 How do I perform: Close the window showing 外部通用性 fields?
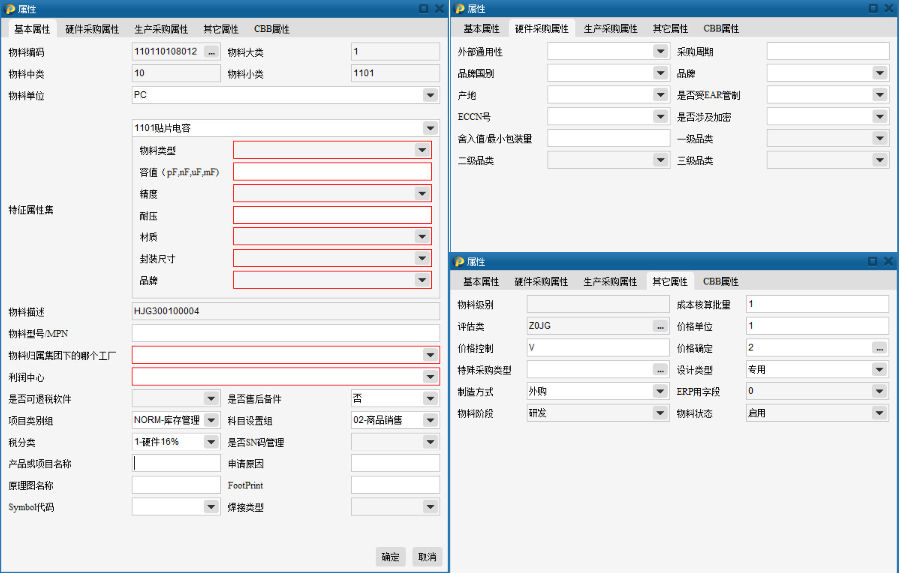(889, 8)
